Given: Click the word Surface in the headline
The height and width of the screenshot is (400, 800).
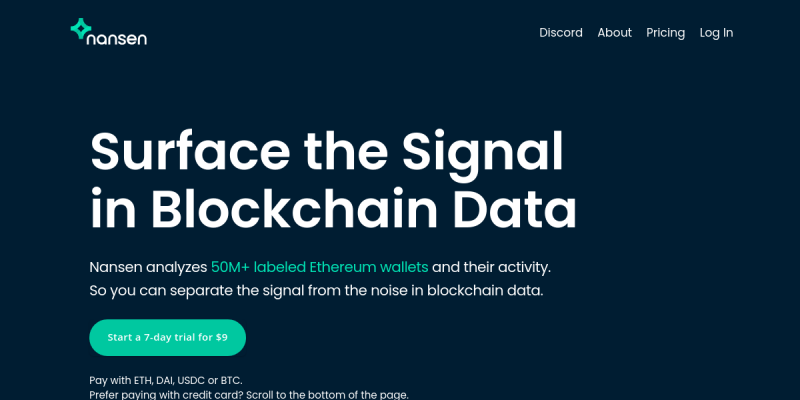Looking at the screenshot, I should [x=189, y=152].
